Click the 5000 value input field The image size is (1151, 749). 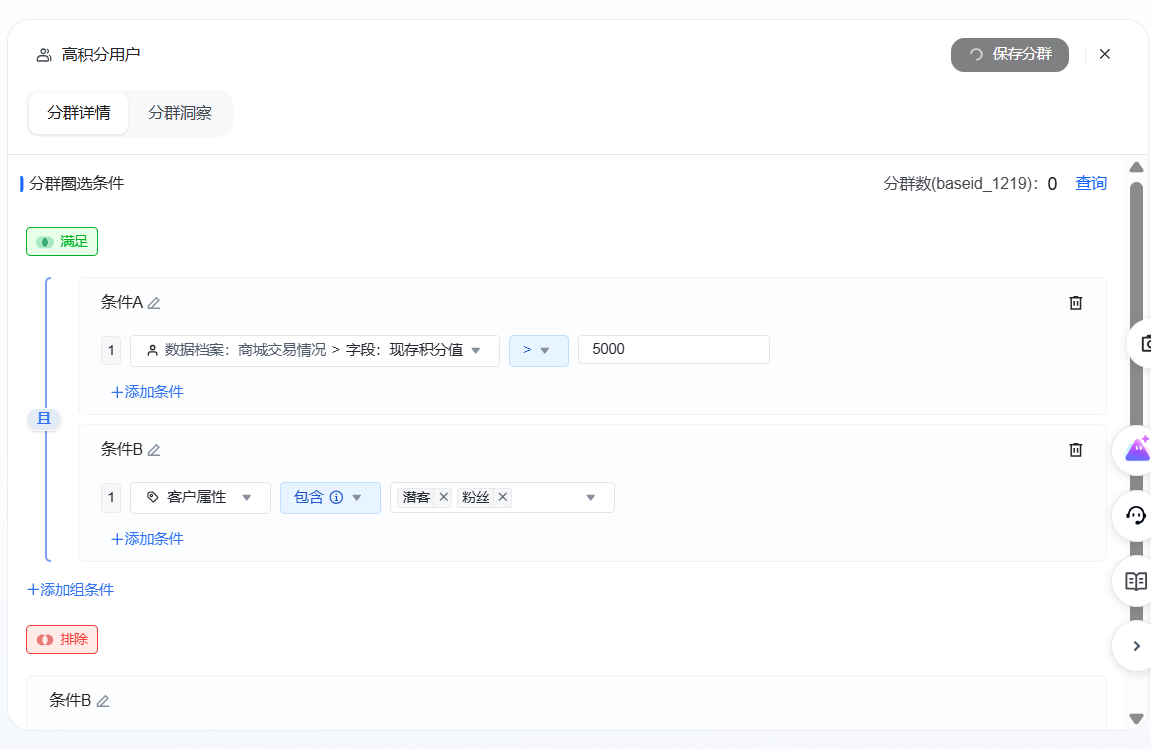674,350
